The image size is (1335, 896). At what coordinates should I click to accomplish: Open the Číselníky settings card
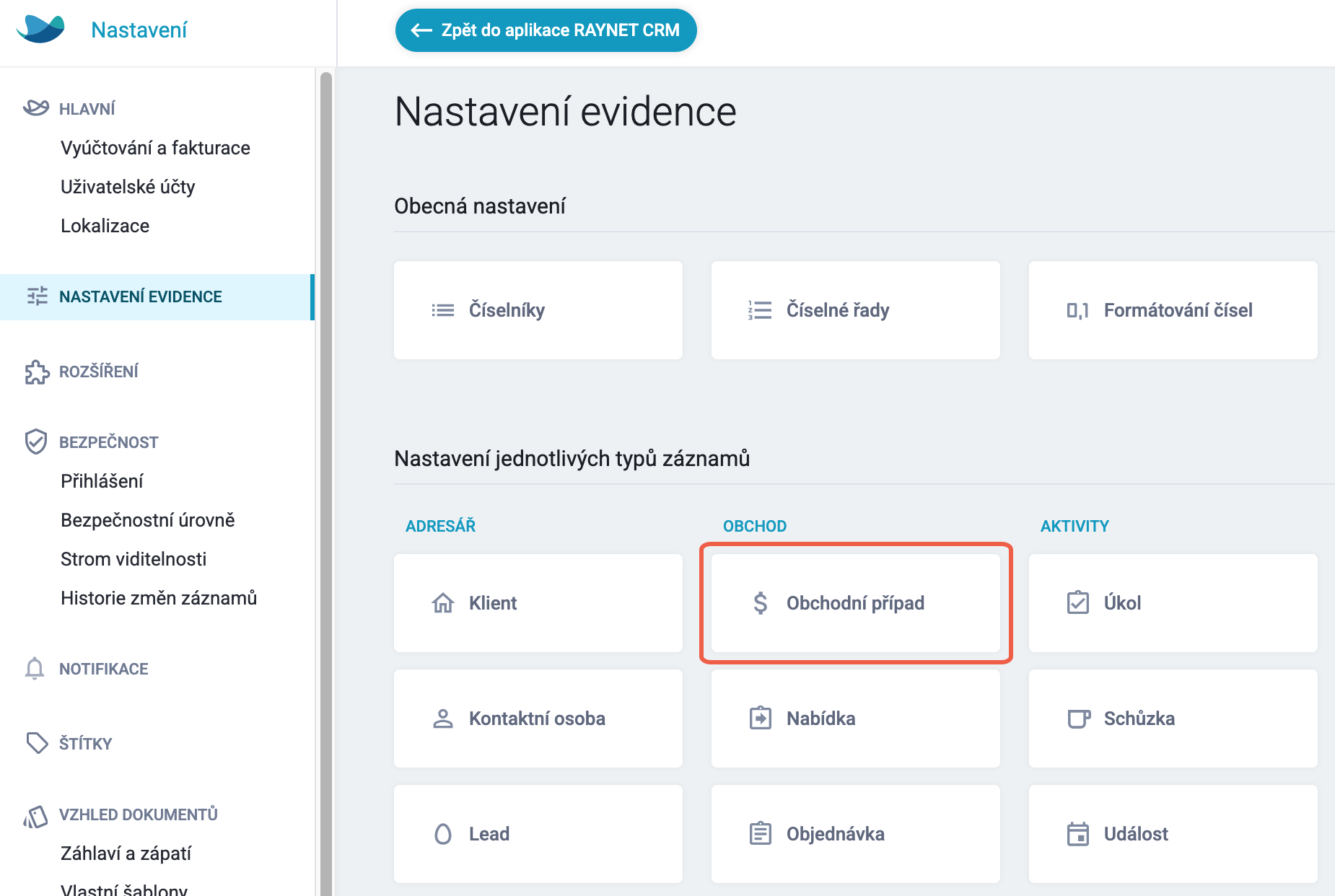tap(538, 310)
